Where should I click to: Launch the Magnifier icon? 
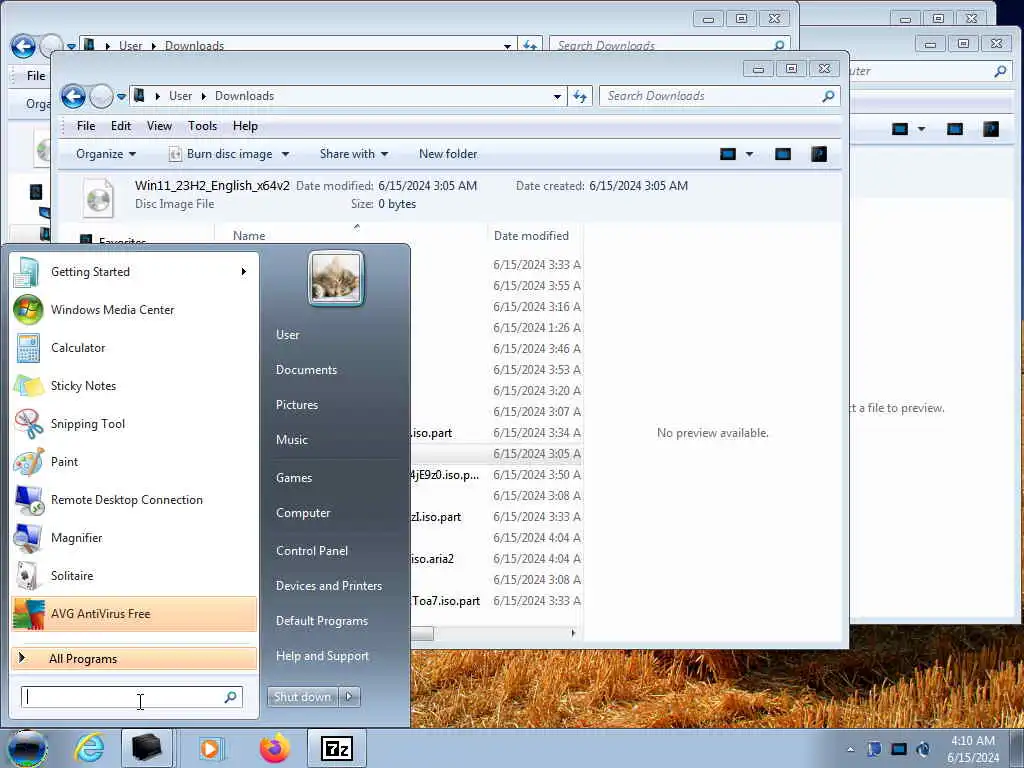27,537
